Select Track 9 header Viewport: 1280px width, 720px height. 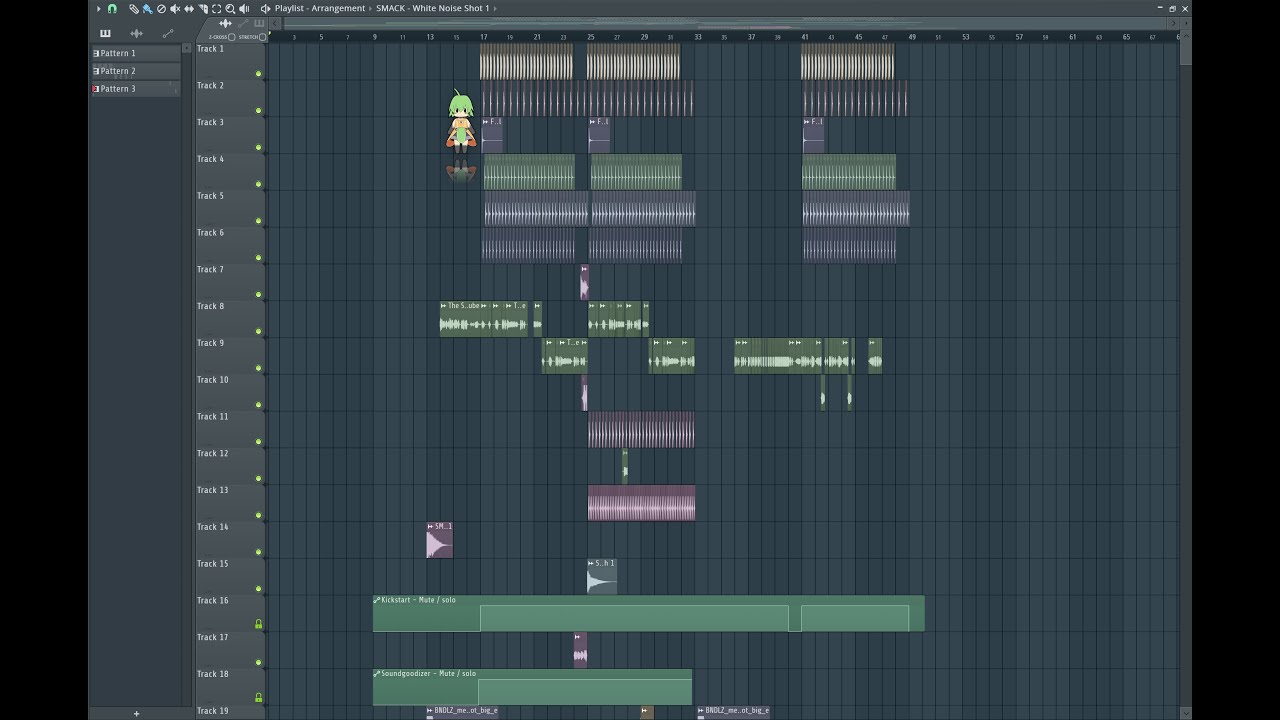point(229,356)
